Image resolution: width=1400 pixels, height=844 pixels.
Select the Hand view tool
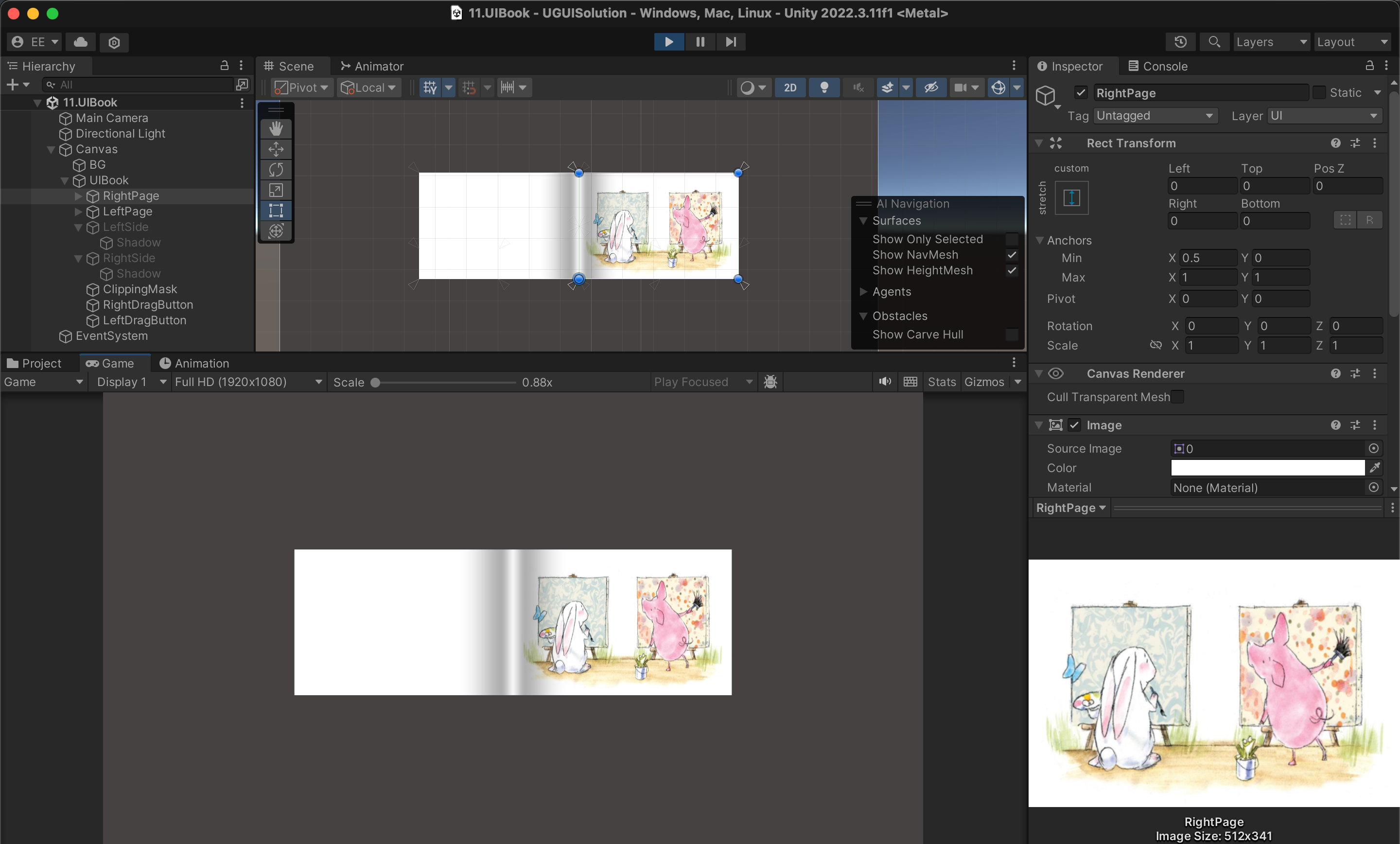[x=276, y=128]
